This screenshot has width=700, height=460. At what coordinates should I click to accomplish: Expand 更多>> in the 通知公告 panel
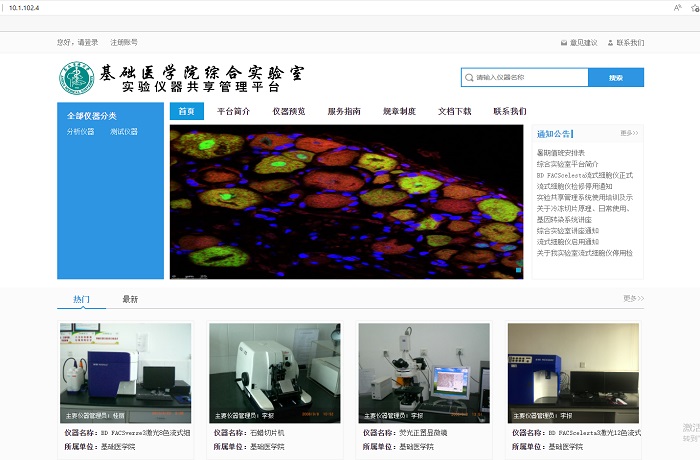628,133
